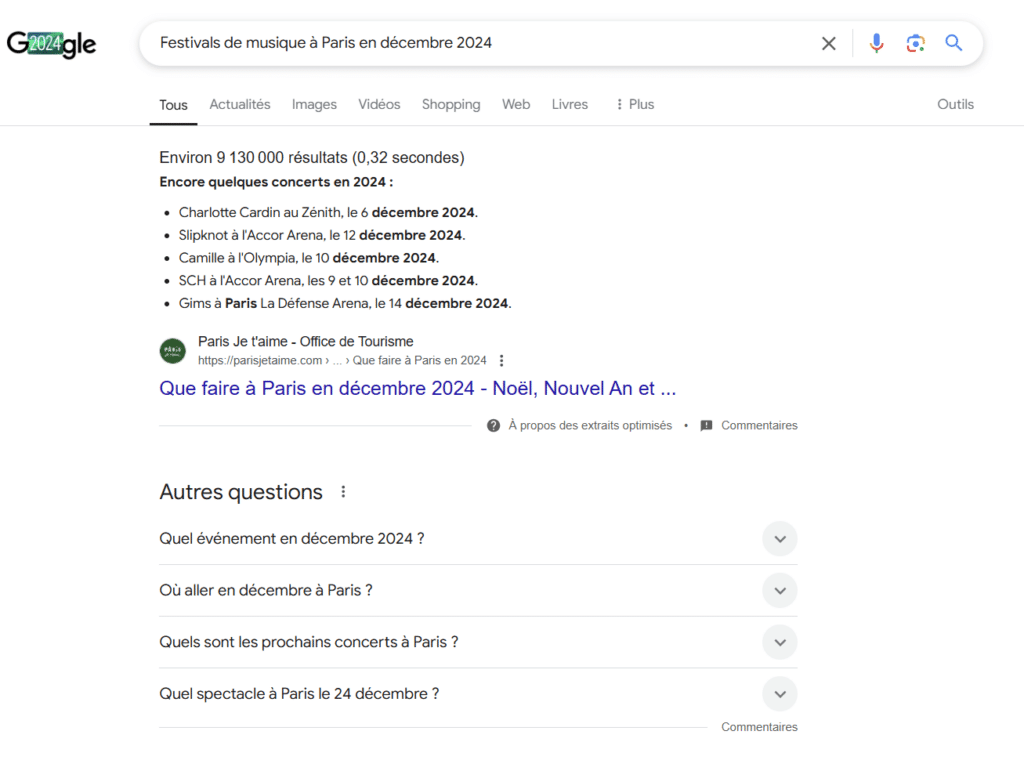The image size is (1024, 760).
Task: Switch to the Actualités tab
Action: [x=240, y=104]
